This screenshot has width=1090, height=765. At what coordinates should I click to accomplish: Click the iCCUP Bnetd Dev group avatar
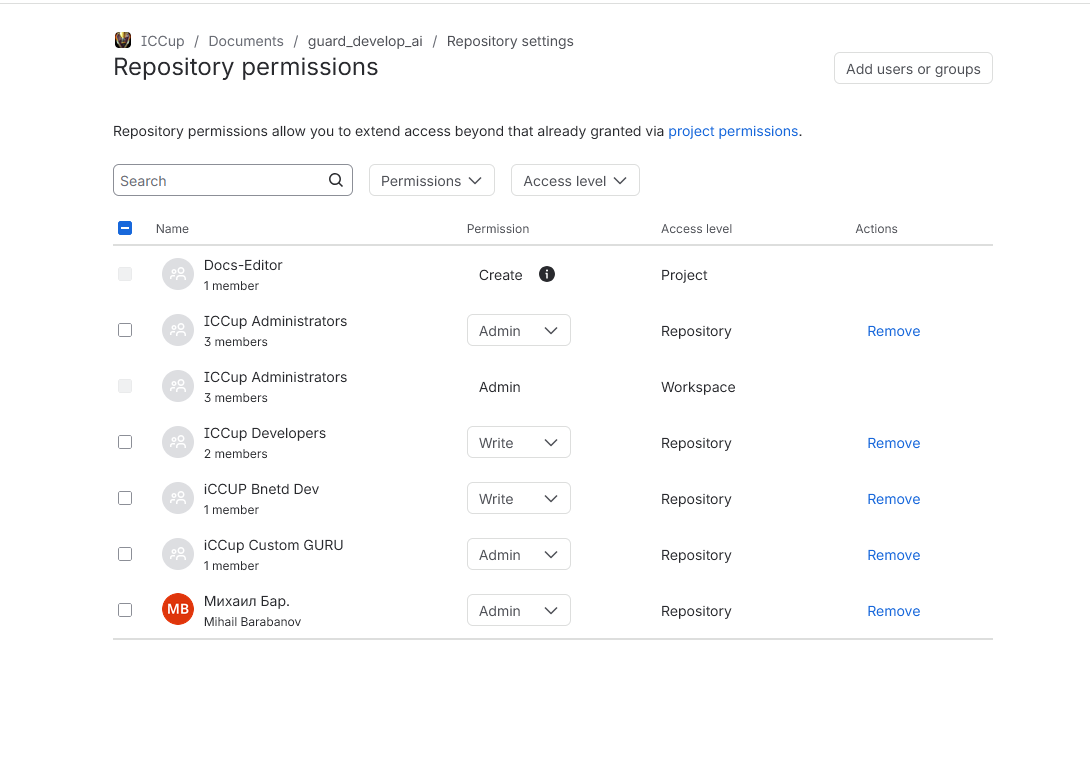tap(178, 498)
